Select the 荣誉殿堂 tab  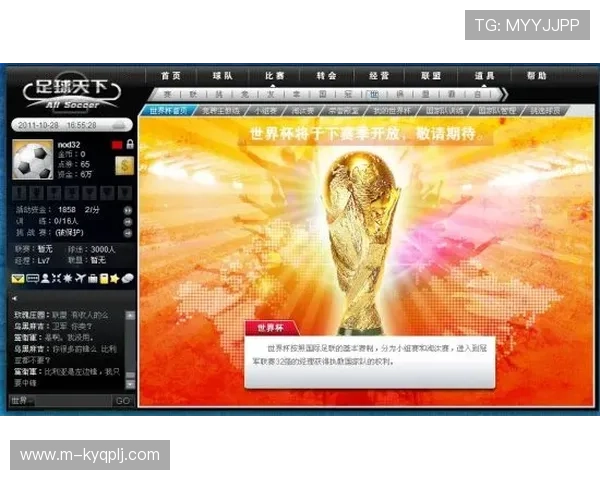point(344,111)
